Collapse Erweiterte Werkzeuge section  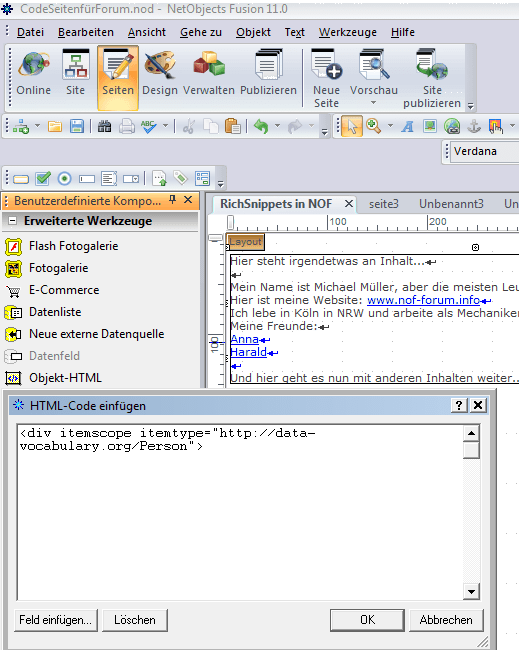pos(12,221)
